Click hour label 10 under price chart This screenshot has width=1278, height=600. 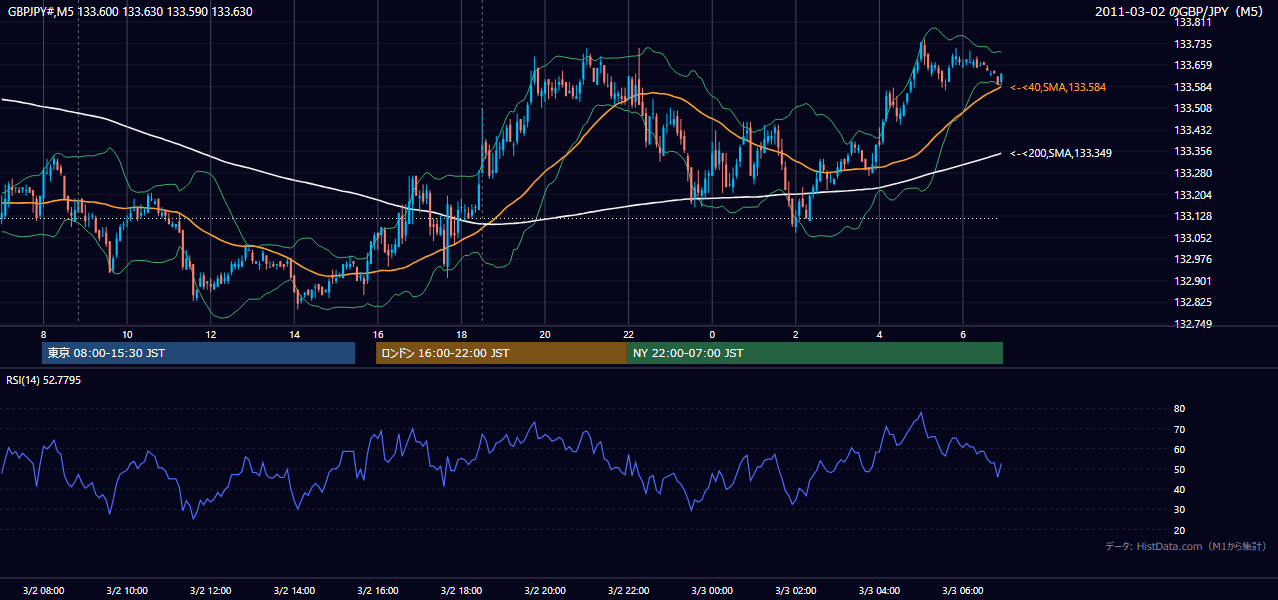[x=126, y=334]
